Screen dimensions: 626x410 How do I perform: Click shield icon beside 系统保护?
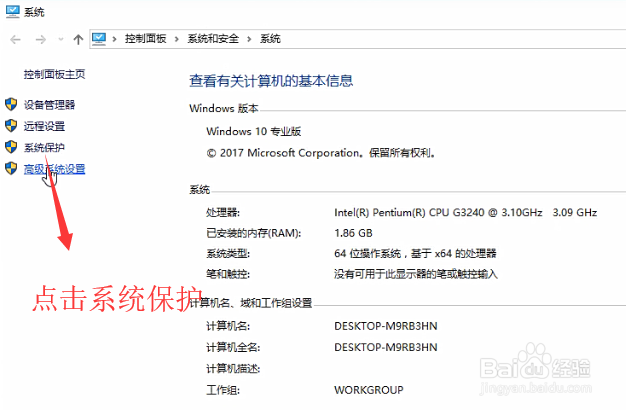pos(11,147)
